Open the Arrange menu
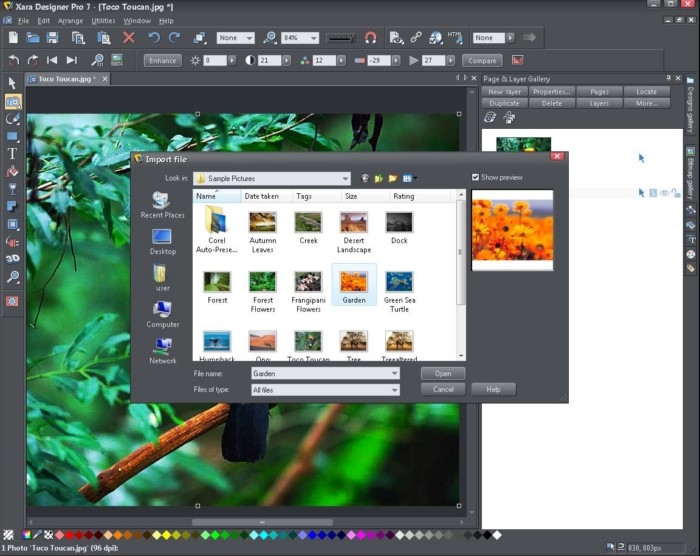This screenshot has width=700, height=556. [70, 21]
